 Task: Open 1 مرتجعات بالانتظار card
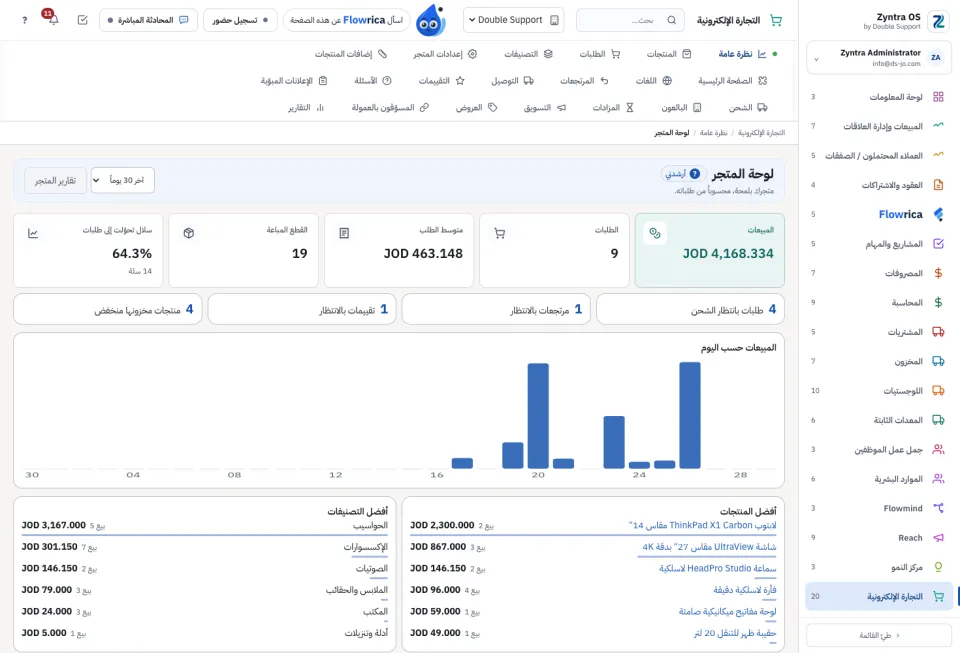(x=496, y=309)
